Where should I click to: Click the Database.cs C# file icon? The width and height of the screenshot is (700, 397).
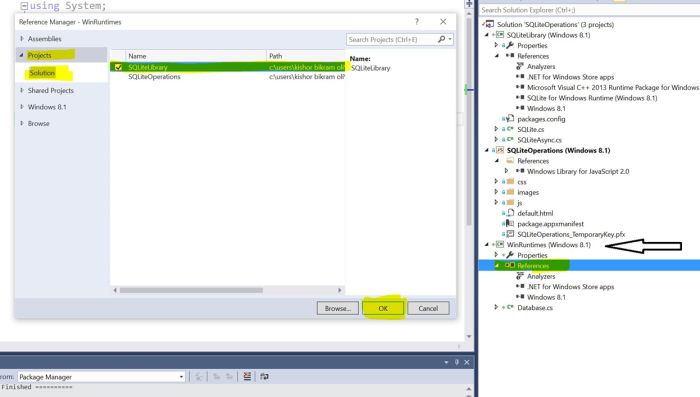(510, 307)
